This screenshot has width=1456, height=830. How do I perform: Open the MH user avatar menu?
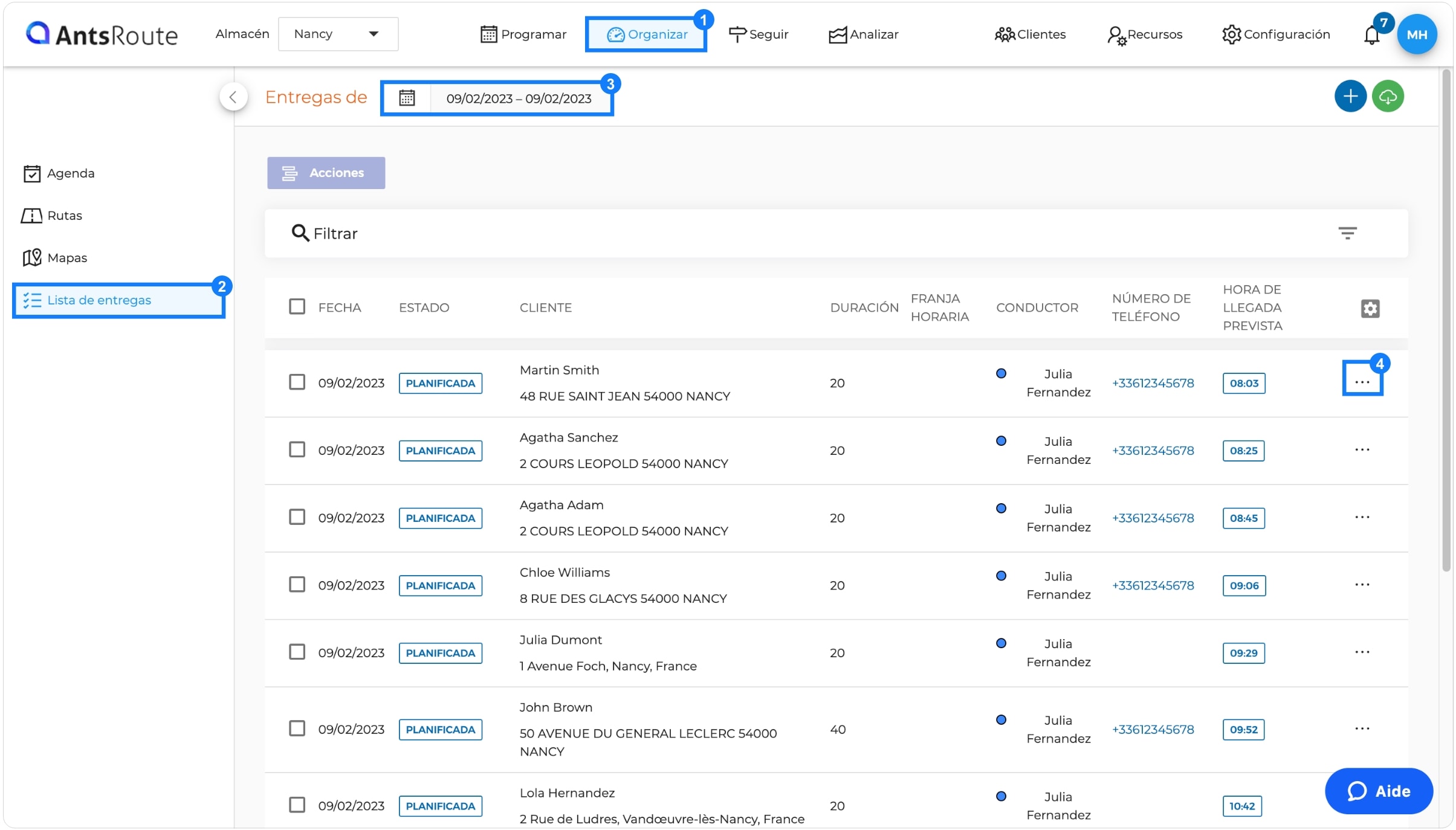pos(1416,34)
